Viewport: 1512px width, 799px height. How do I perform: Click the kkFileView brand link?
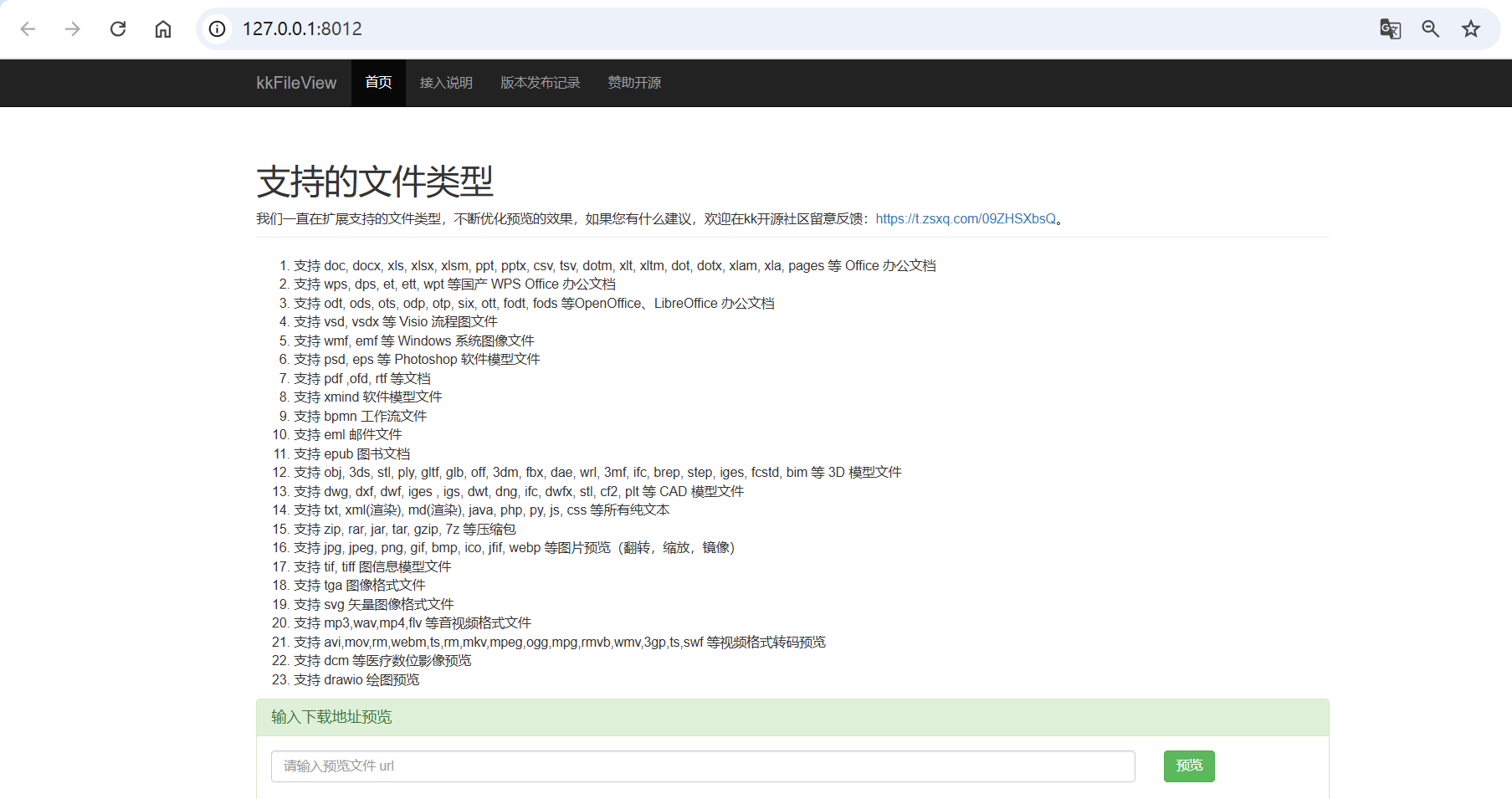click(x=296, y=83)
